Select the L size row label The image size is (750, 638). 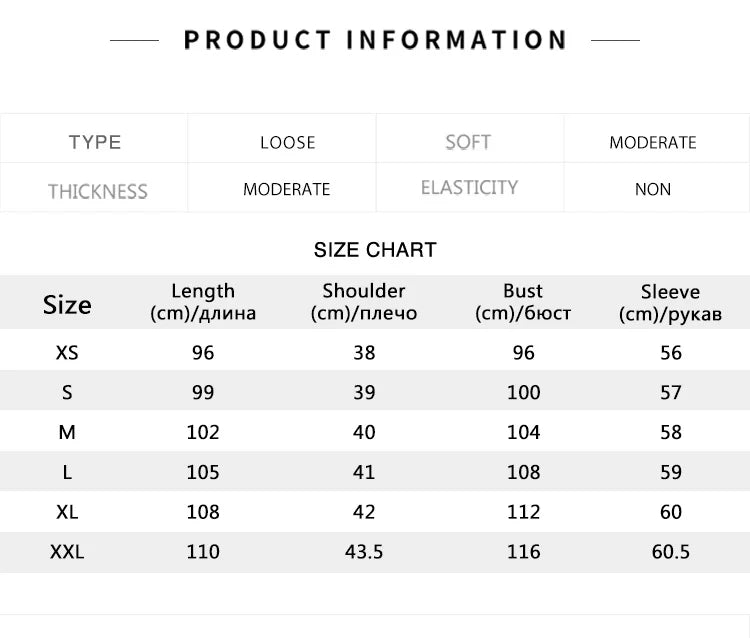pyautogui.click(x=67, y=472)
